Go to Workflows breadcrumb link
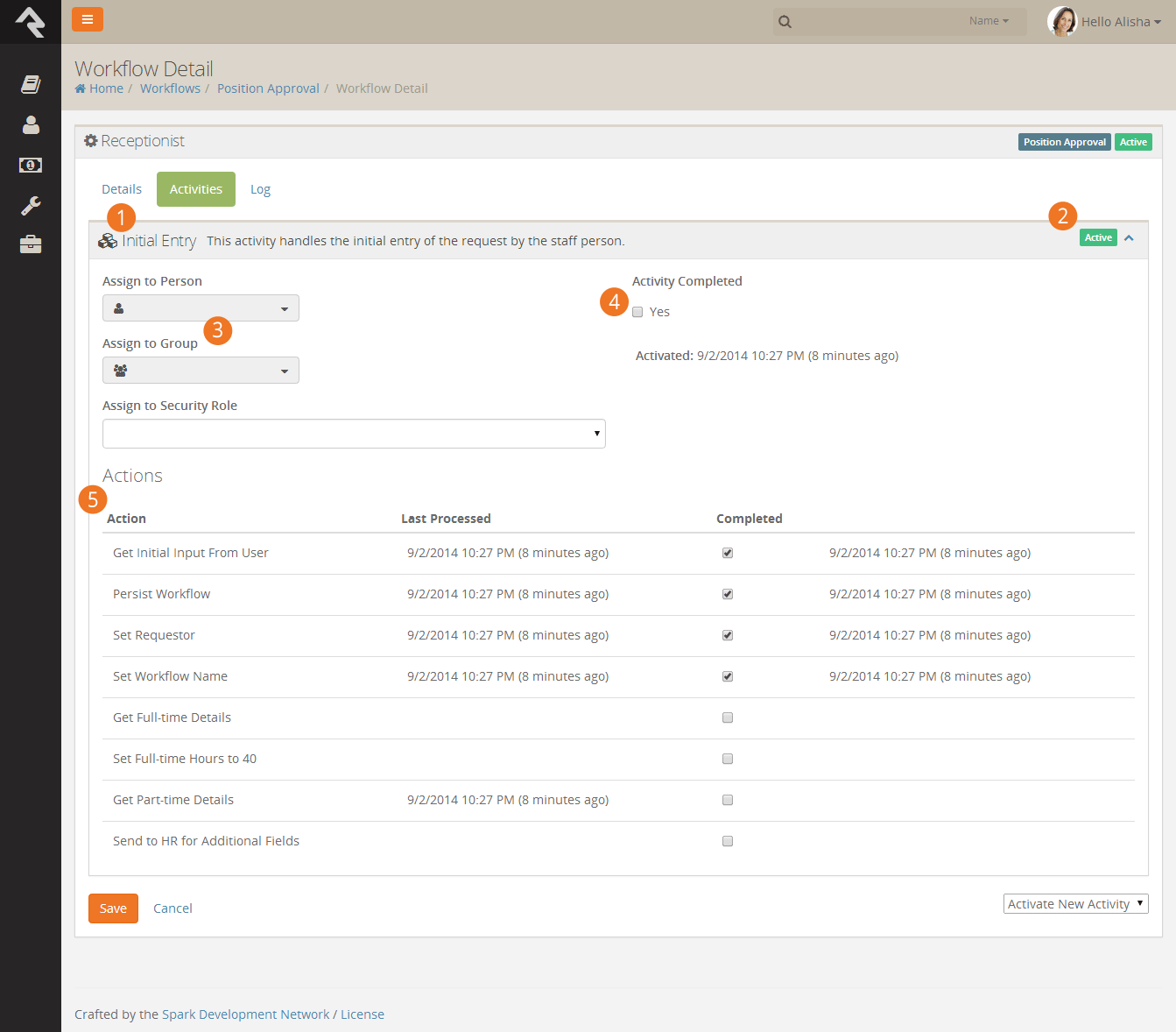The width and height of the screenshot is (1176, 1032). tap(170, 88)
